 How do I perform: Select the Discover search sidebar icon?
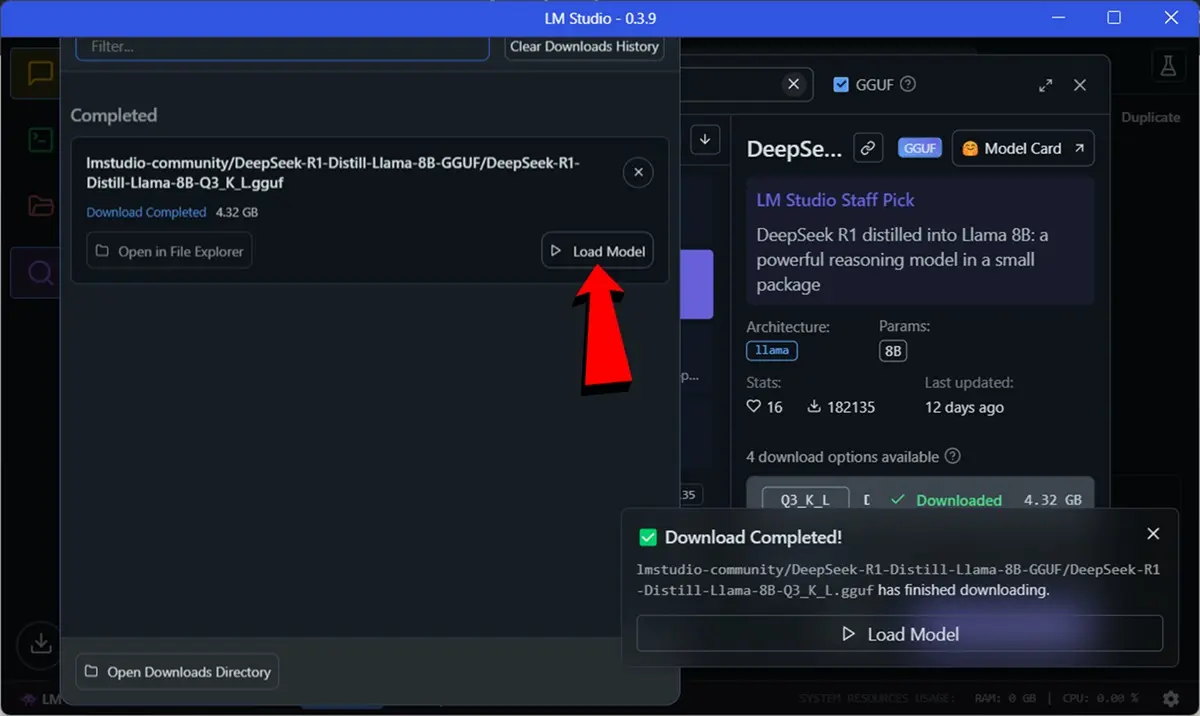40,273
